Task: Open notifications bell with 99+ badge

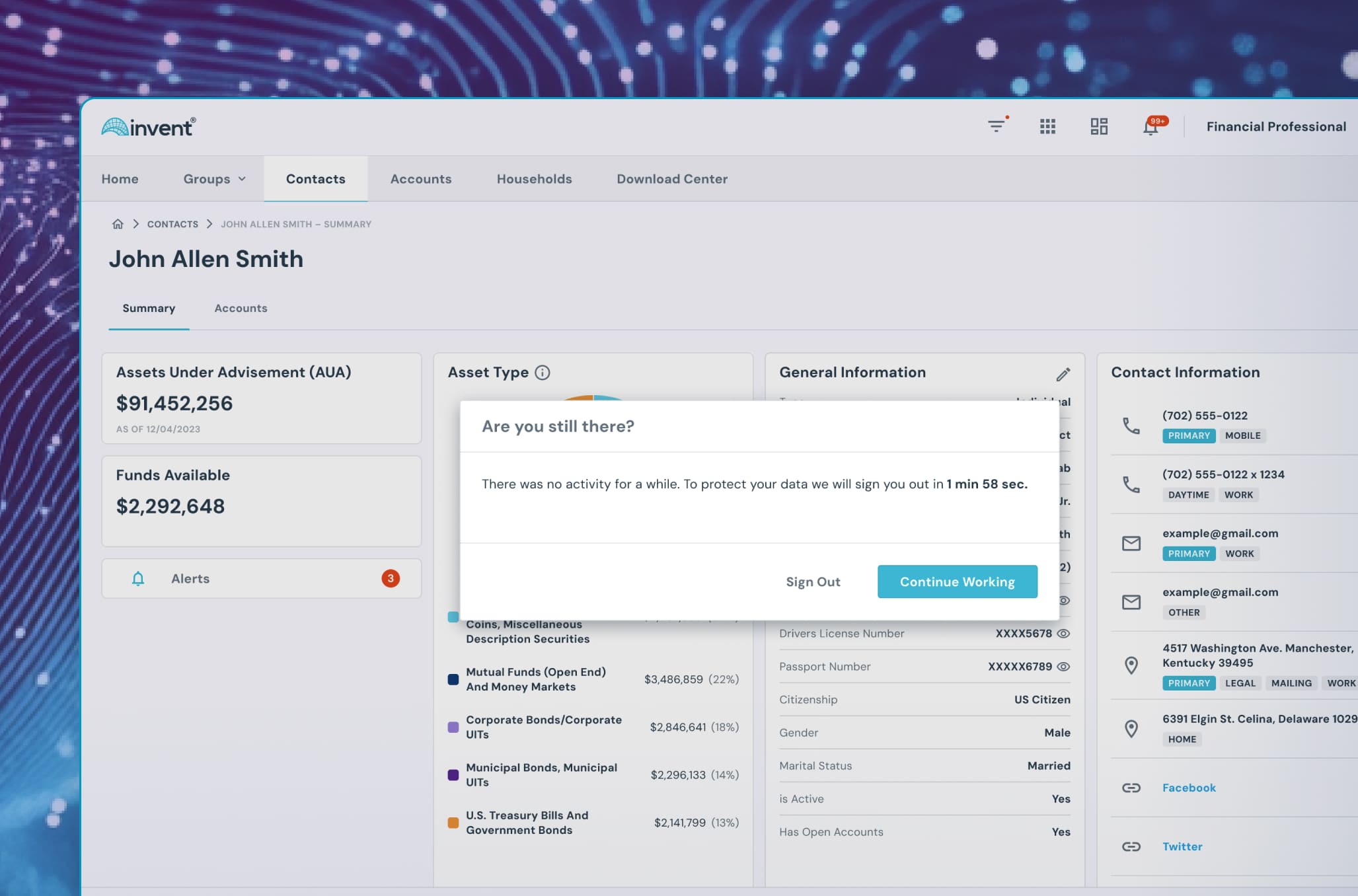Action: click(1151, 127)
